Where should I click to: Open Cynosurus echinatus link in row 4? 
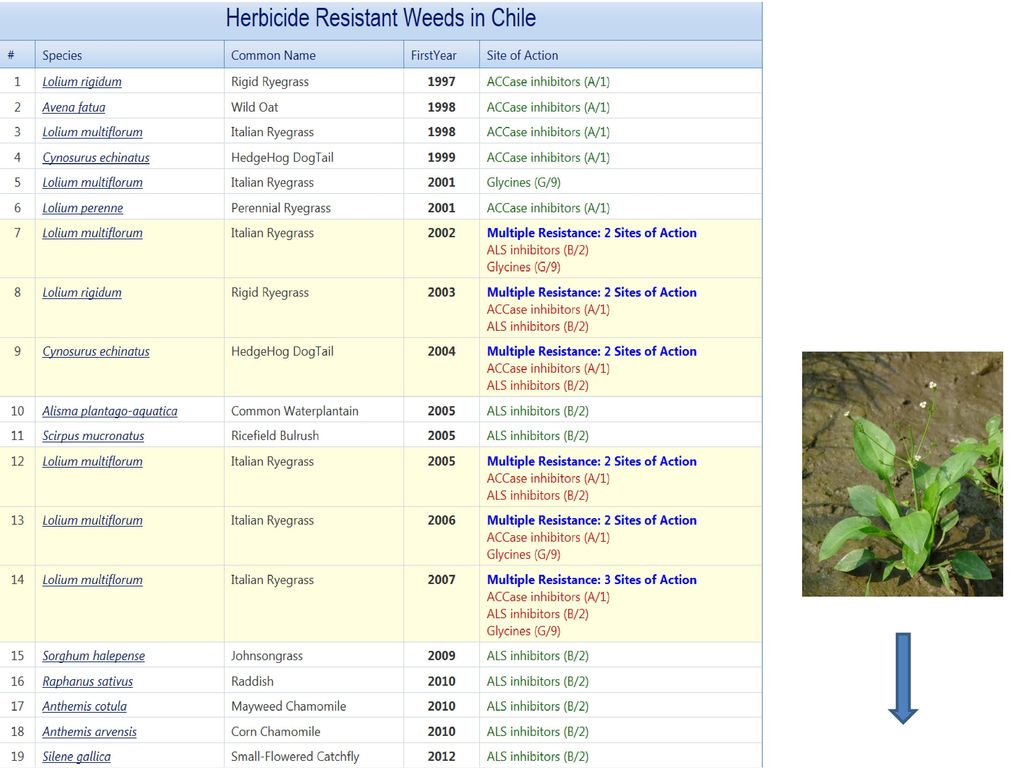point(96,157)
